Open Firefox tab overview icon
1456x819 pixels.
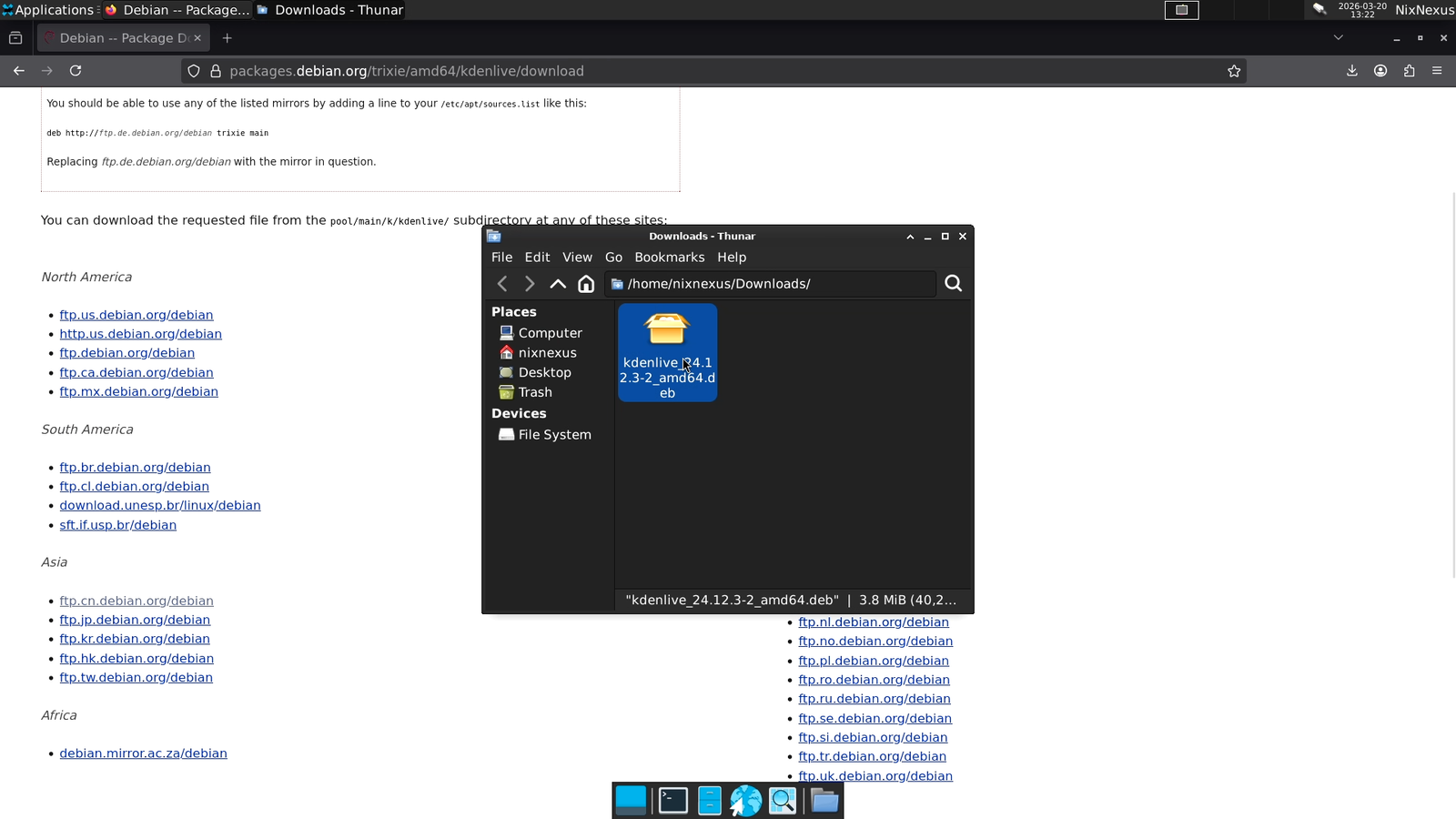point(15,38)
